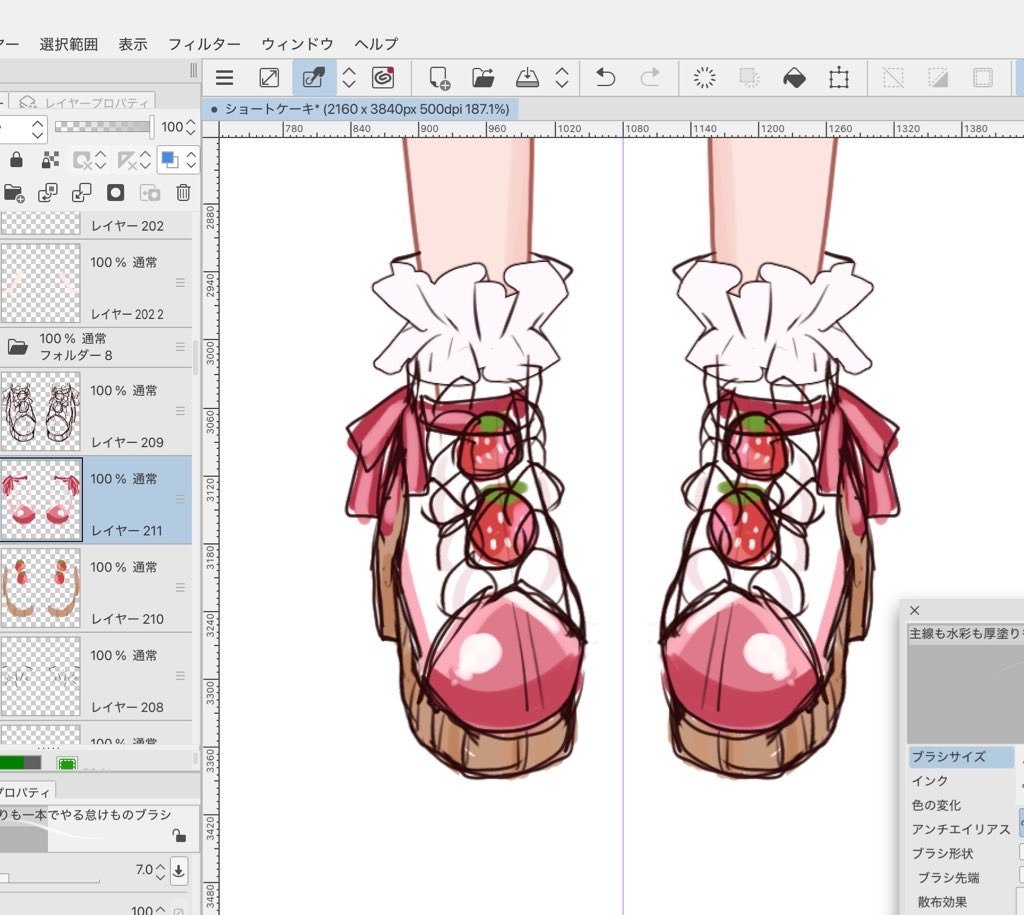
Task: Expand Folder 8 (フォルダー 8) in layer list
Action: [17, 347]
